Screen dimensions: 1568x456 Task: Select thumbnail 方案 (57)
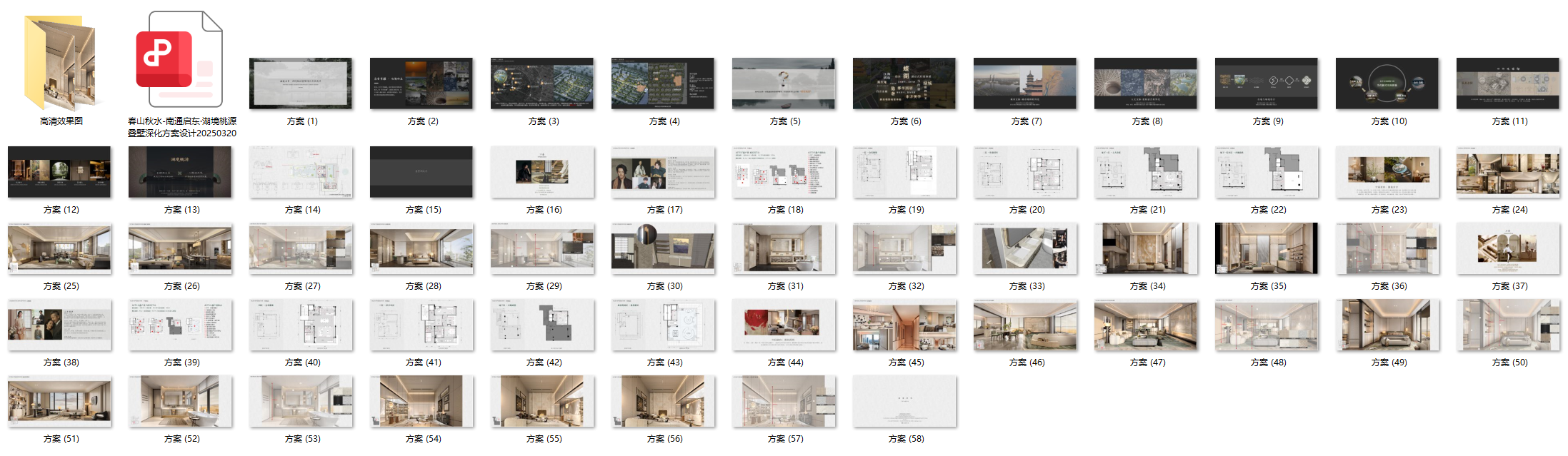(x=784, y=401)
